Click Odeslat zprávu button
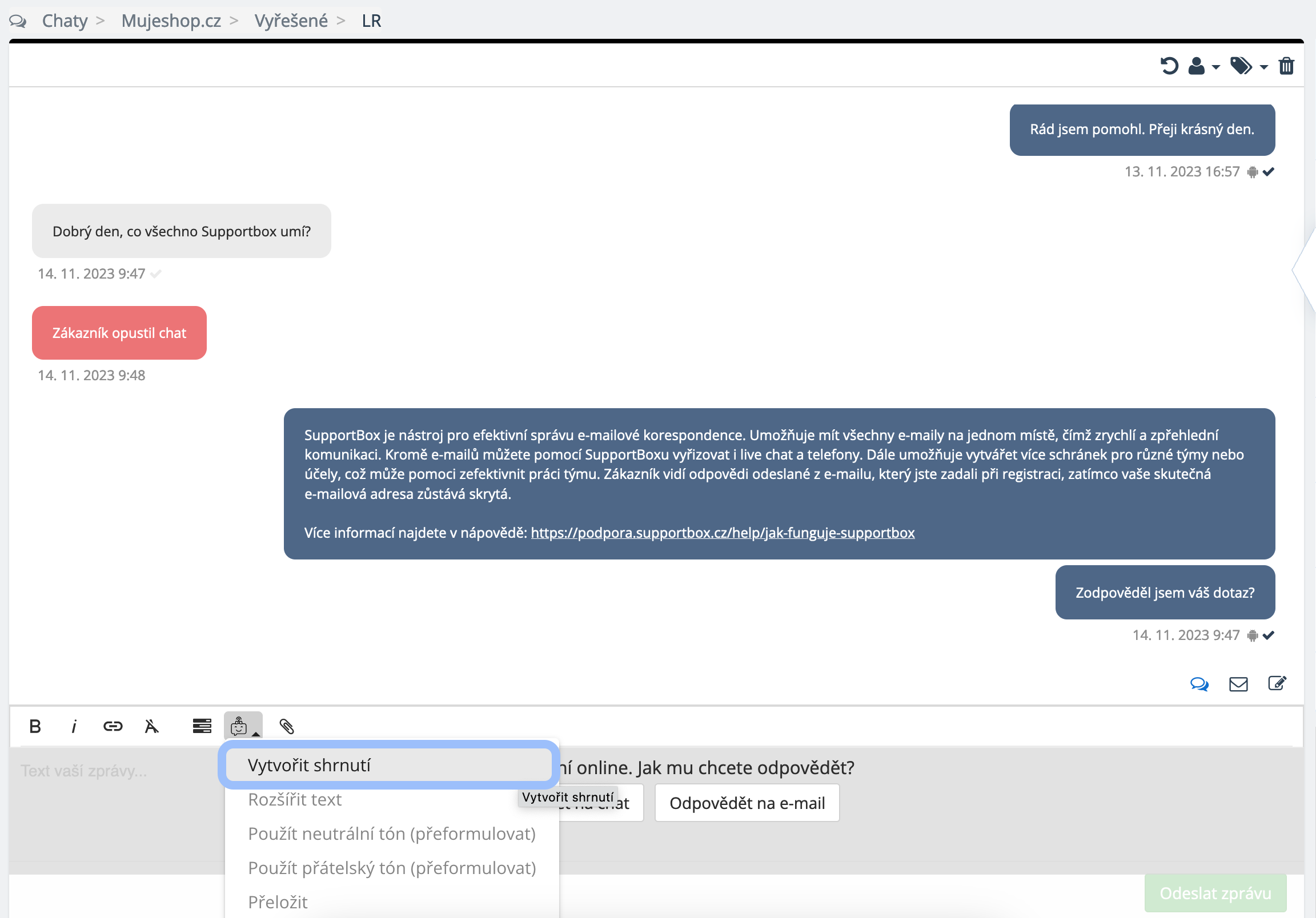This screenshot has height=918, width=1316. (x=1215, y=893)
